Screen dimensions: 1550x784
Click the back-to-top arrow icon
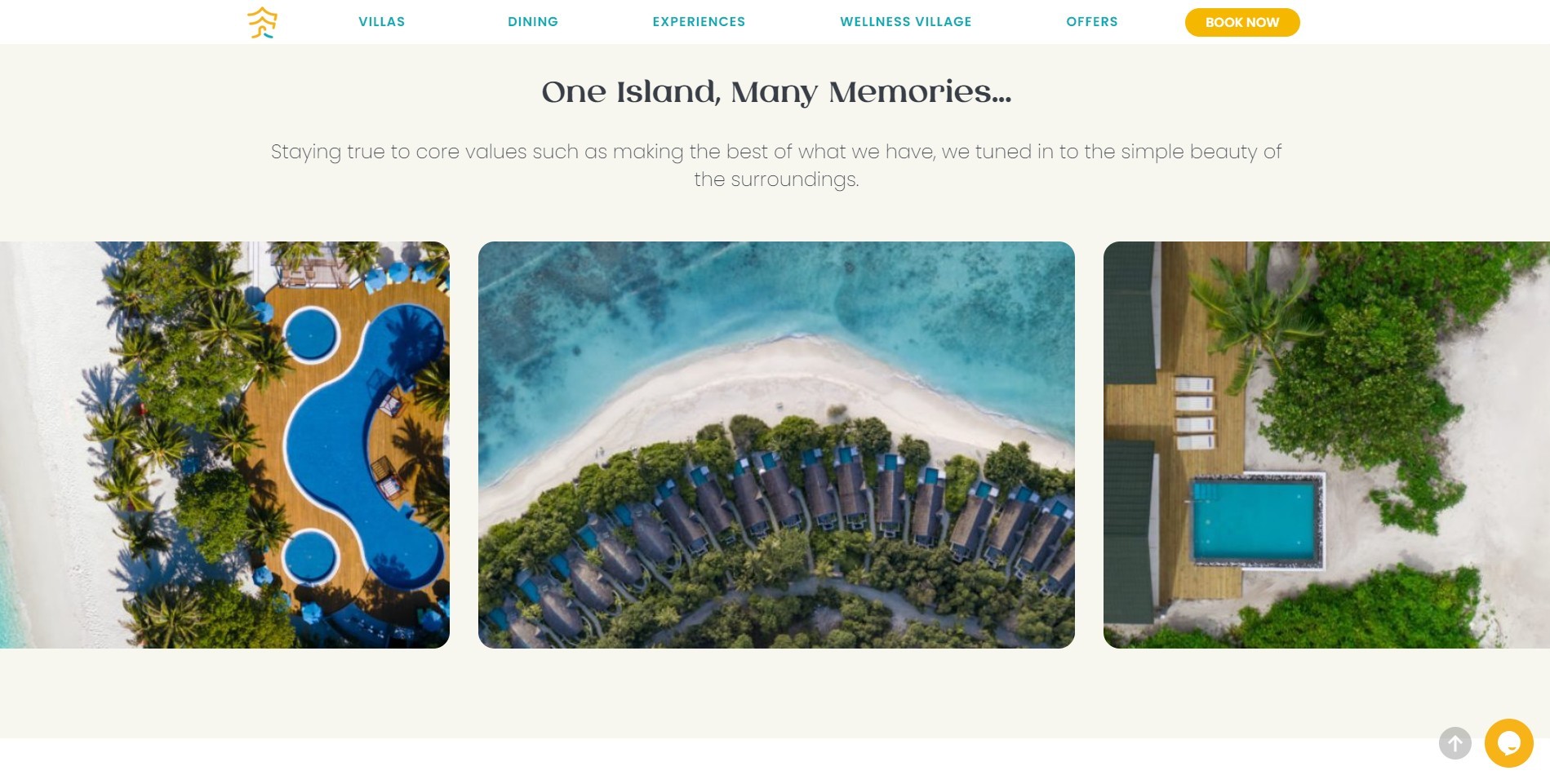tap(1455, 743)
